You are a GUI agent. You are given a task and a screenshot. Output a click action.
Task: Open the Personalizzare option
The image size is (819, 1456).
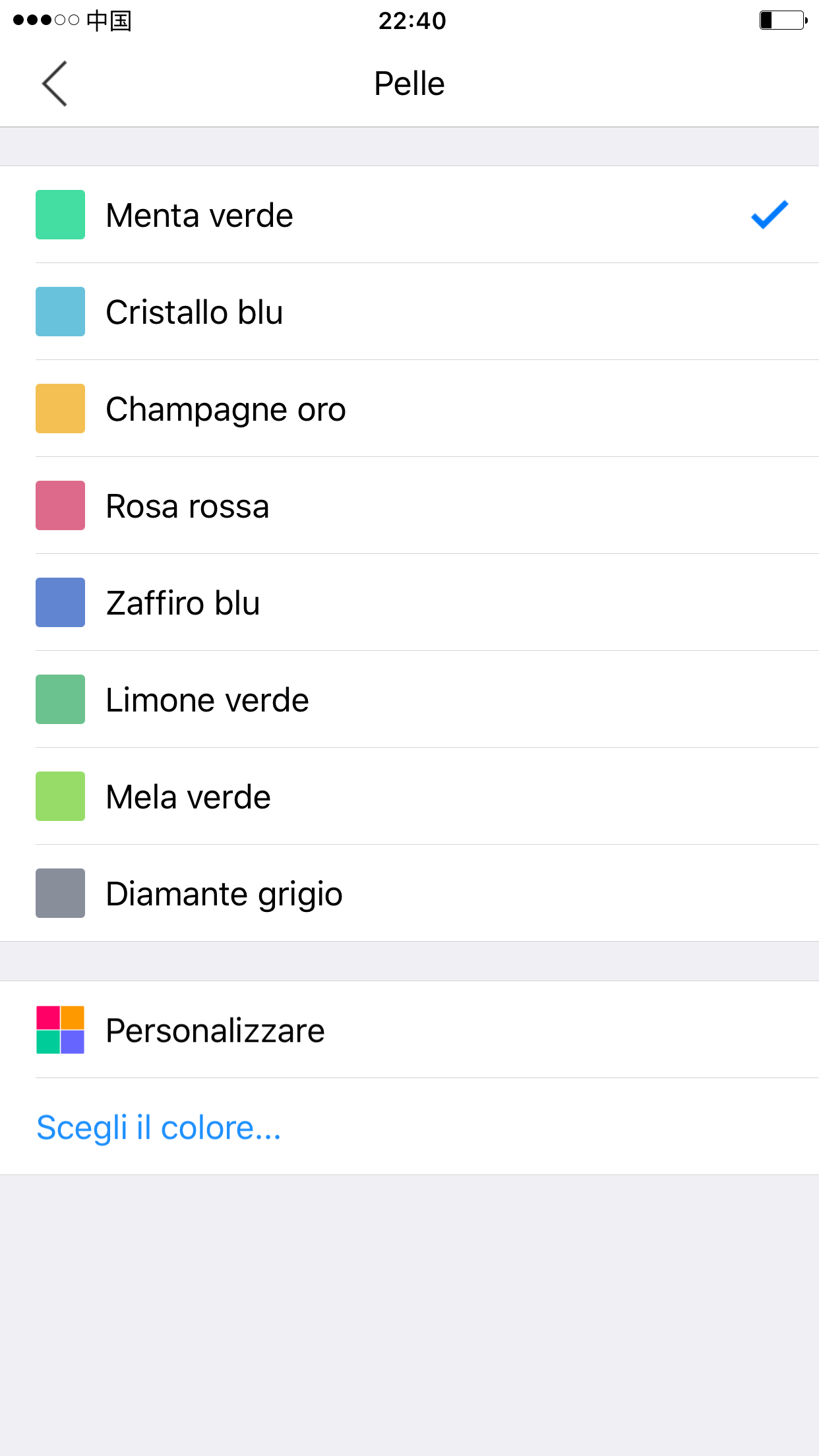pos(409,1030)
